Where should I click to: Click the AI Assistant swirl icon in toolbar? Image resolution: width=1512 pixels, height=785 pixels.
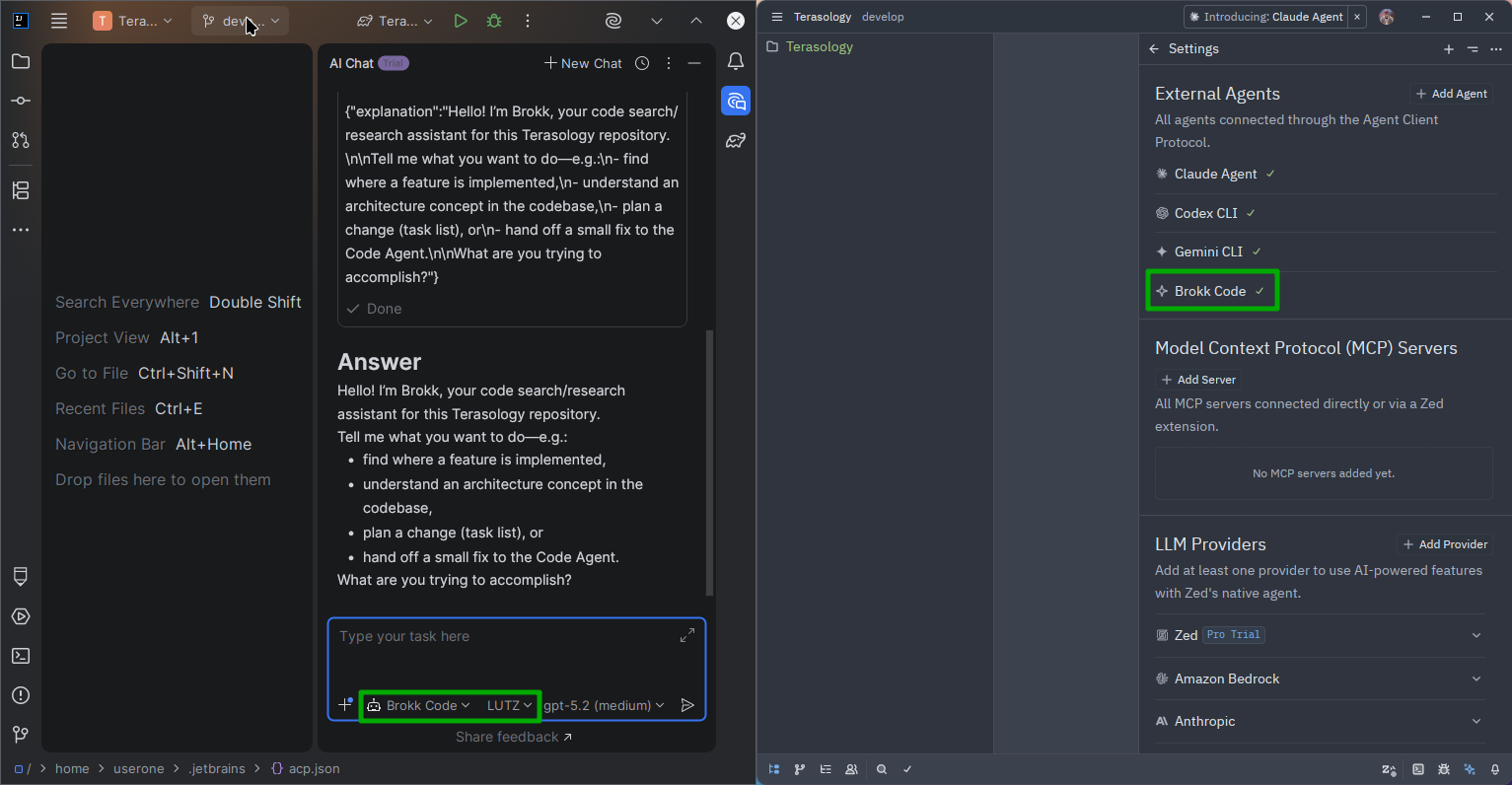click(x=612, y=21)
